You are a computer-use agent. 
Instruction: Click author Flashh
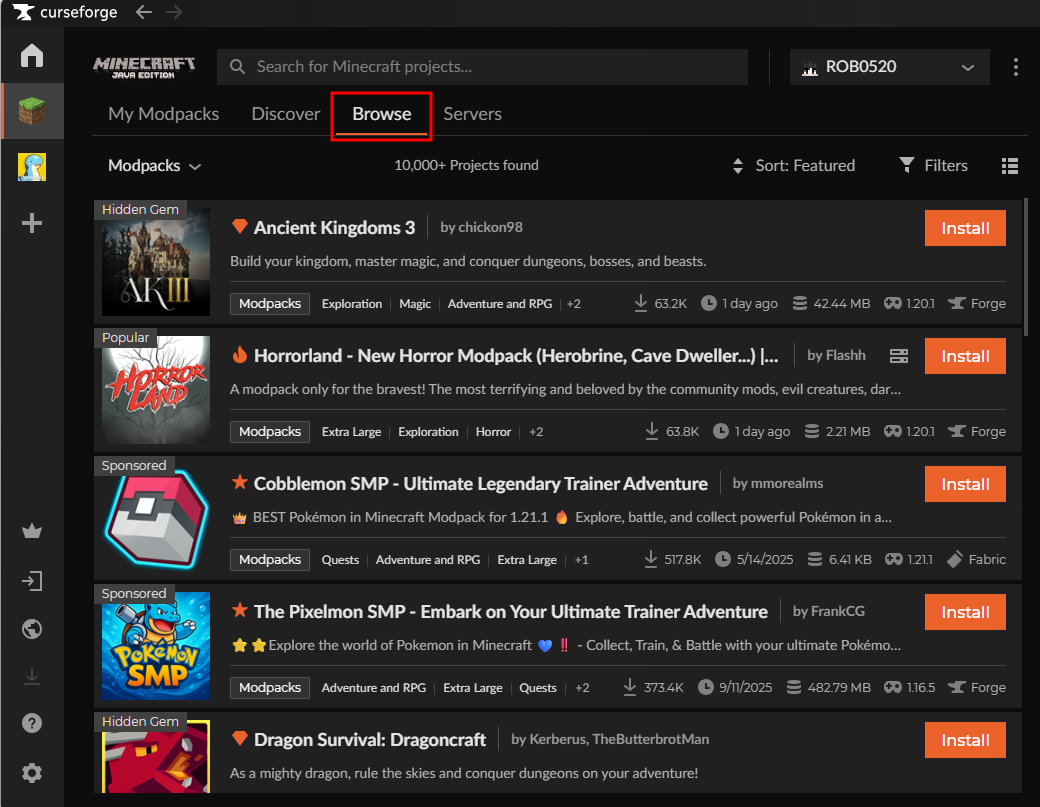click(845, 355)
